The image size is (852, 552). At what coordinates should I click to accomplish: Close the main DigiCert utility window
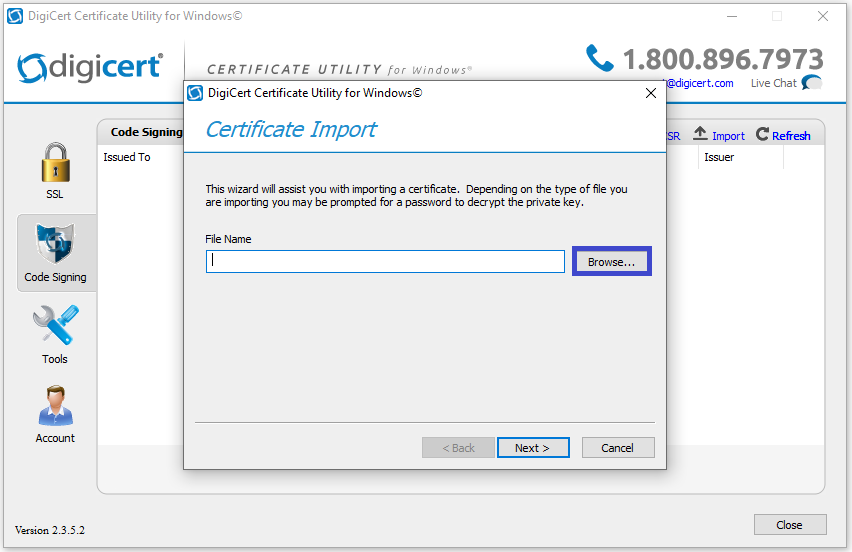823,16
